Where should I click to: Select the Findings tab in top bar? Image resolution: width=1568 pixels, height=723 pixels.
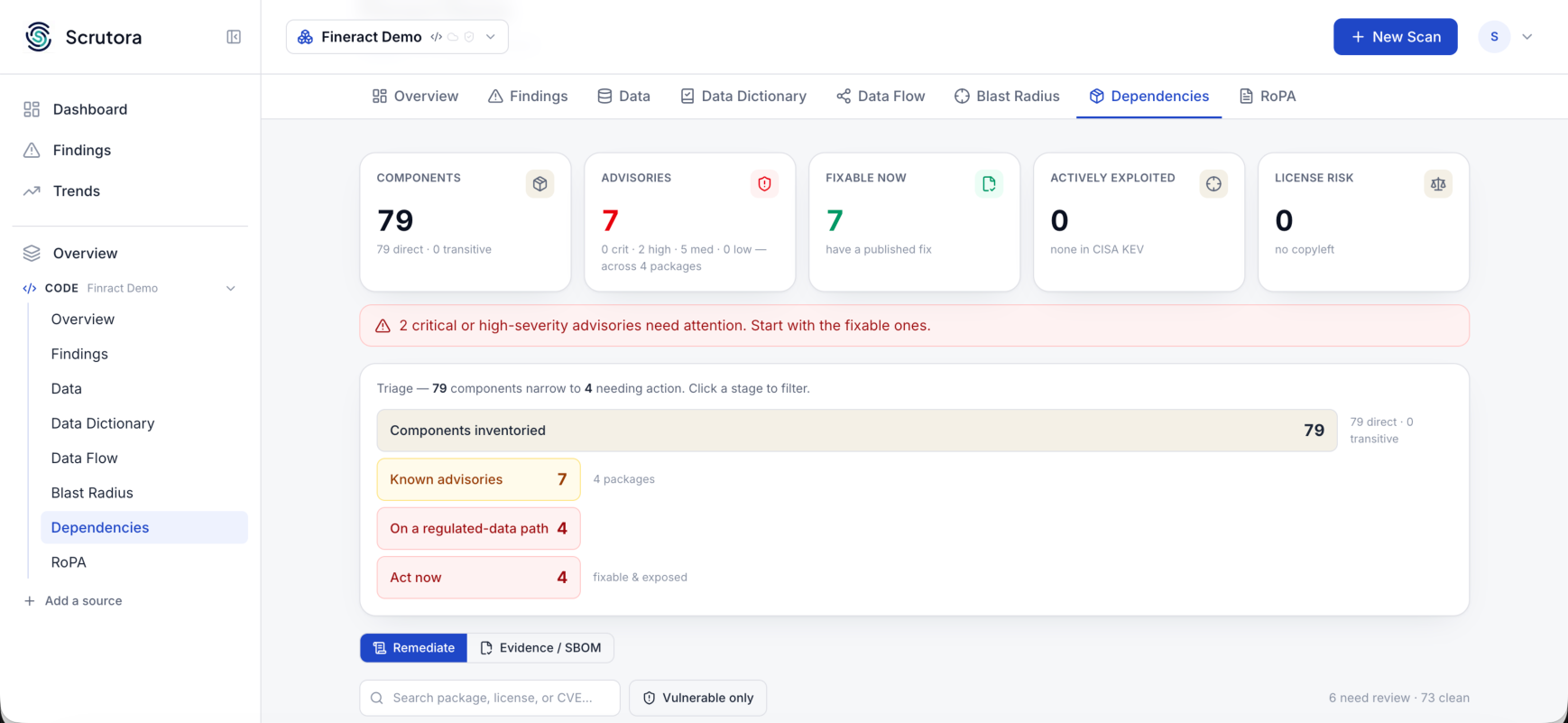pyautogui.click(x=528, y=97)
